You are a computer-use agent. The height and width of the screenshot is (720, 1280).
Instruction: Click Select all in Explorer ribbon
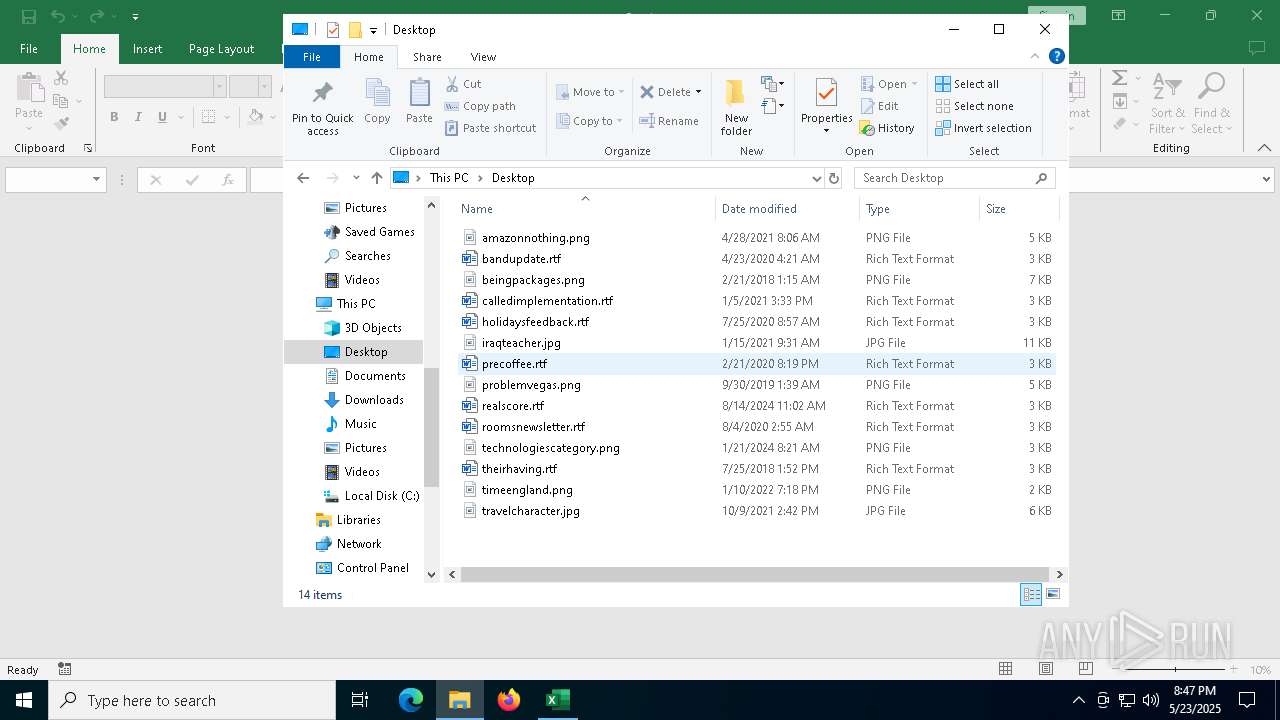[966, 84]
